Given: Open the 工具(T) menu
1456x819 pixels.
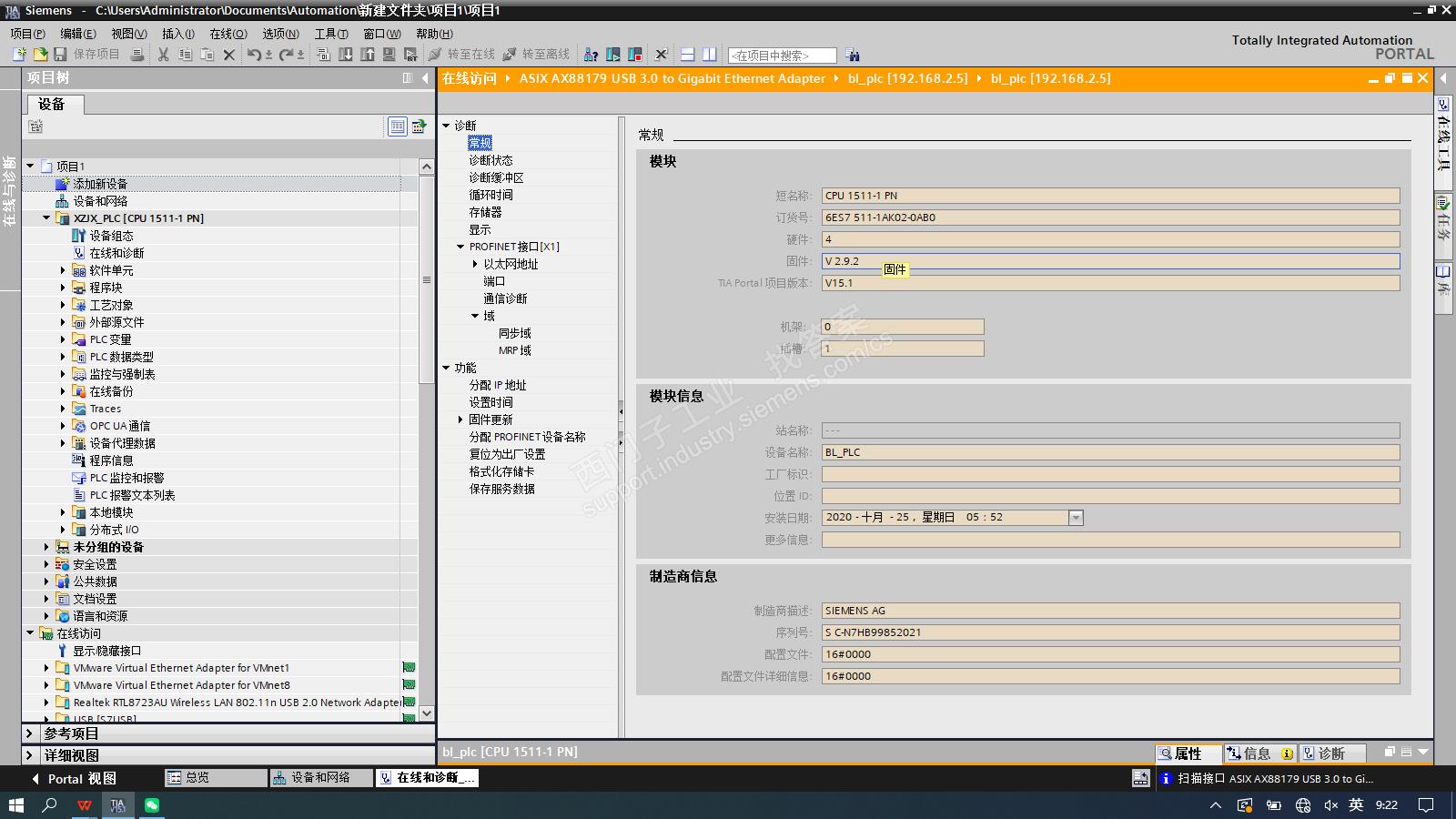Looking at the screenshot, I should tap(332, 34).
